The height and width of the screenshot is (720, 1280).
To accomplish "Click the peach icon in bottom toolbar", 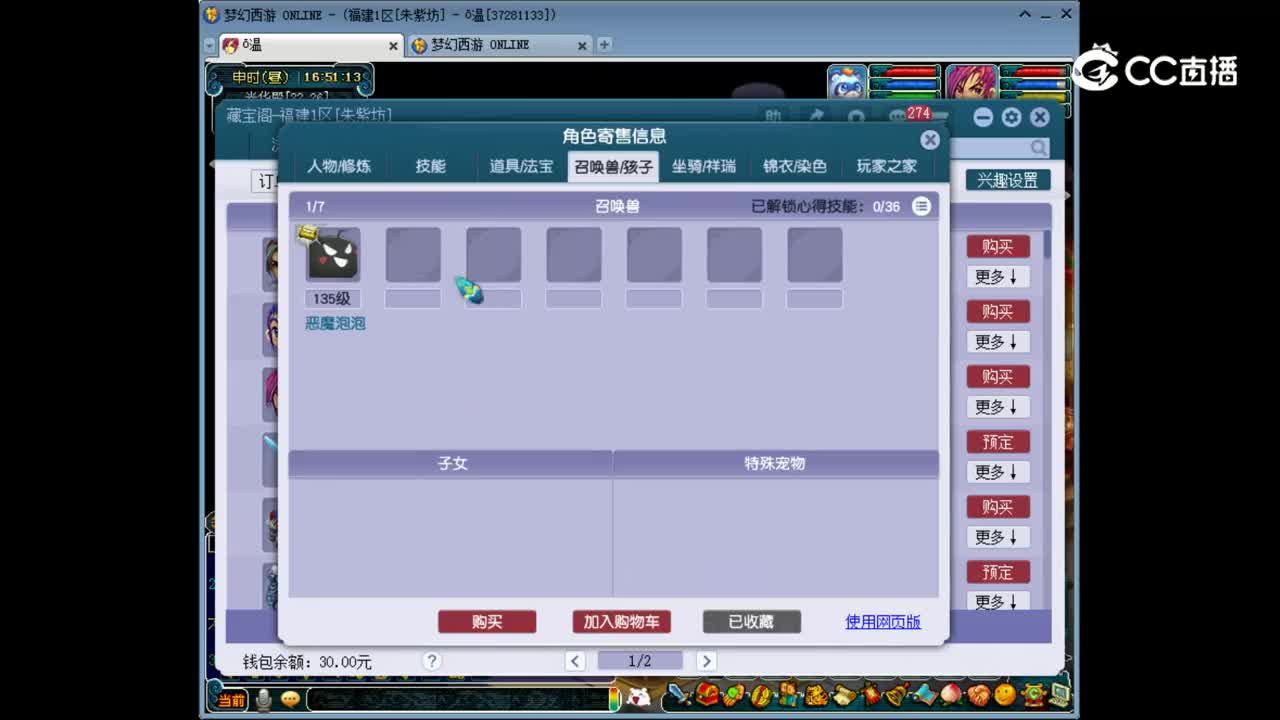I will pos(951,694).
